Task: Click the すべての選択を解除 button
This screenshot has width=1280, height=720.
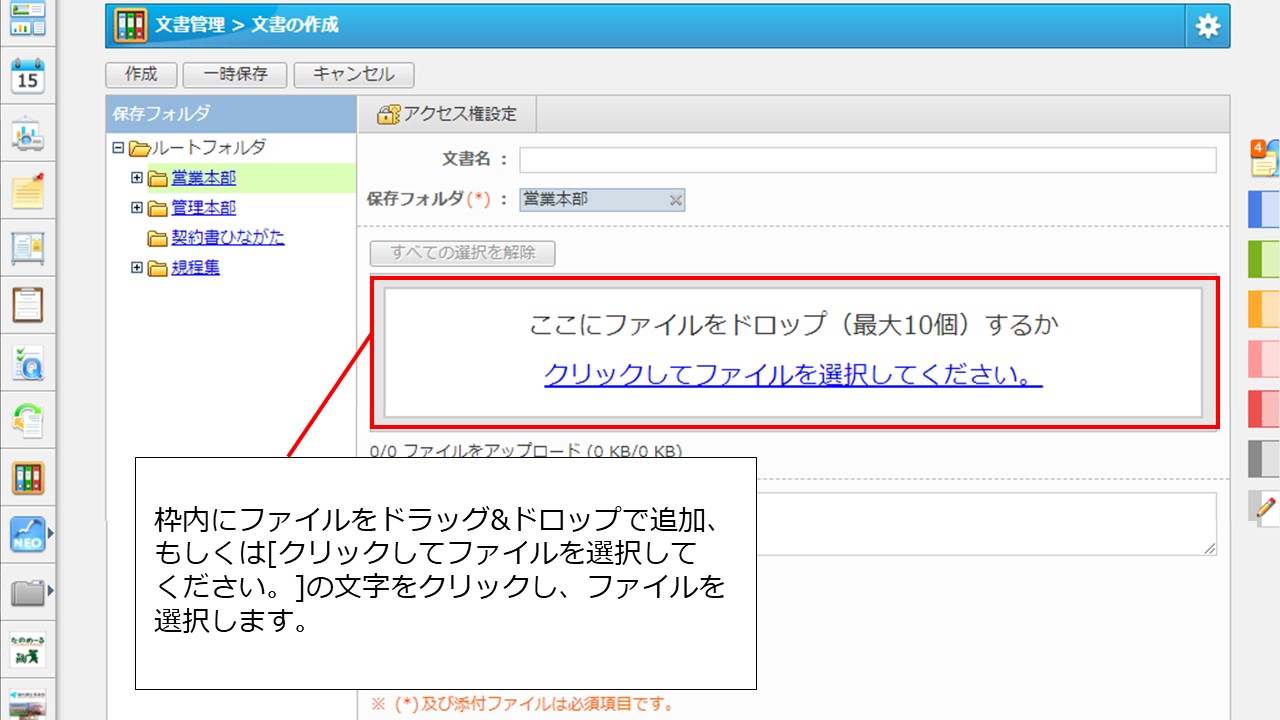Action: pos(463,253)
